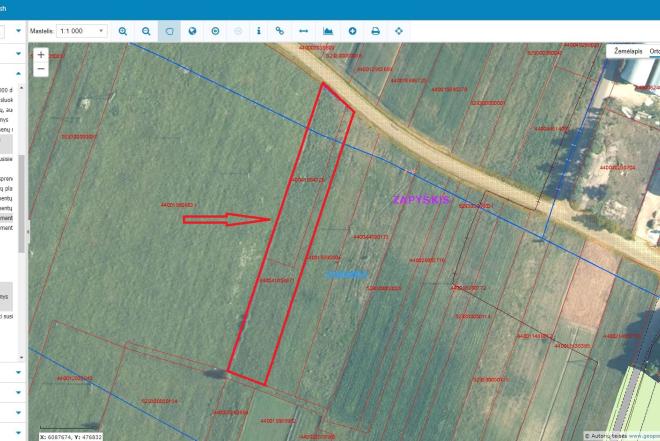Select the info identify tool

coord(258,31)
